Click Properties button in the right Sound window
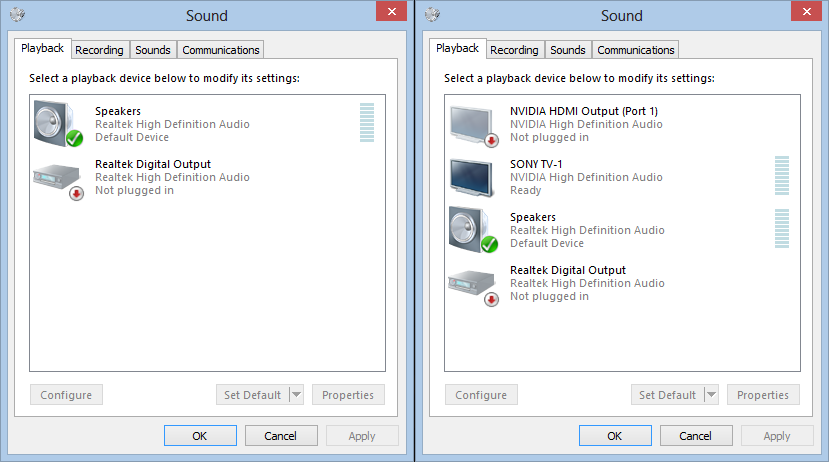 pos(763,395)
